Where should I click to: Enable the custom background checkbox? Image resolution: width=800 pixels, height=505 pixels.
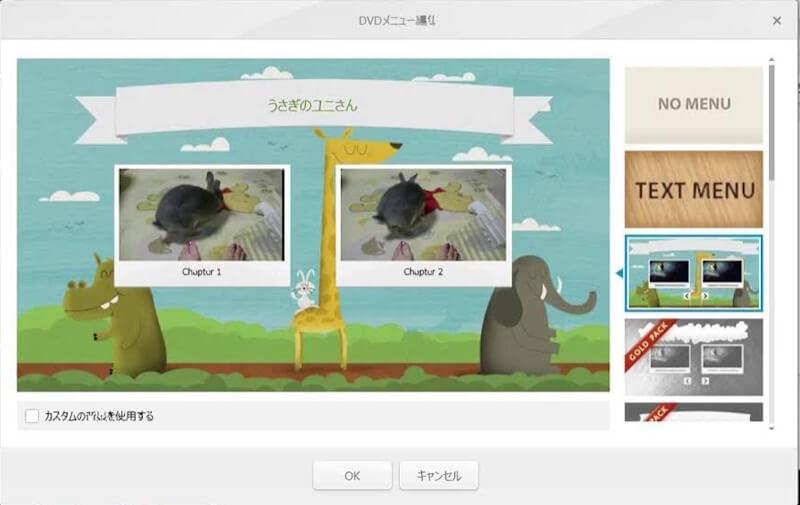[x=32, y=415]
